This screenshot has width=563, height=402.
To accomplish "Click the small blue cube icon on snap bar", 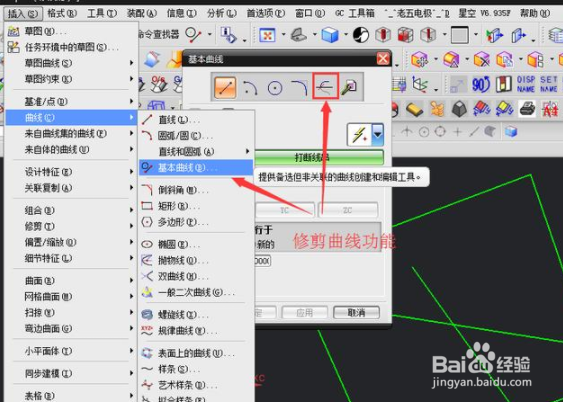I will [511, 132].
